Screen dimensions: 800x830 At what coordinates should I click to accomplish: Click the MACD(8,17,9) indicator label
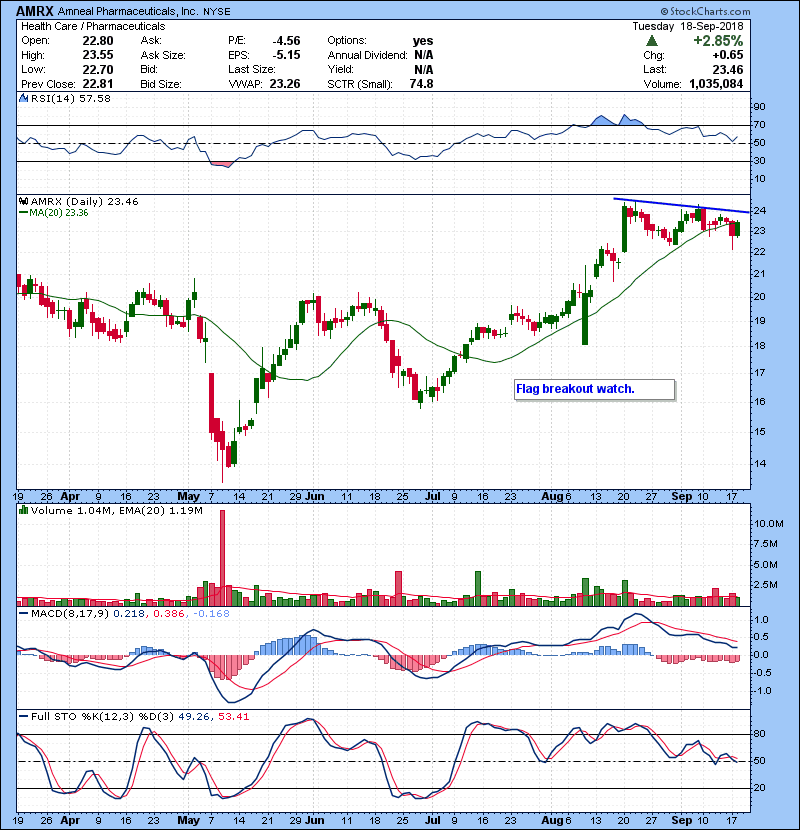pyautogui.click(x=70, y=614)
